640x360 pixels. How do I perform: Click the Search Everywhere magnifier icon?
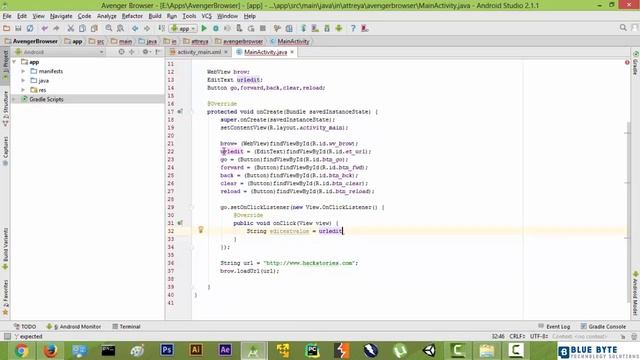pos(623,28)
